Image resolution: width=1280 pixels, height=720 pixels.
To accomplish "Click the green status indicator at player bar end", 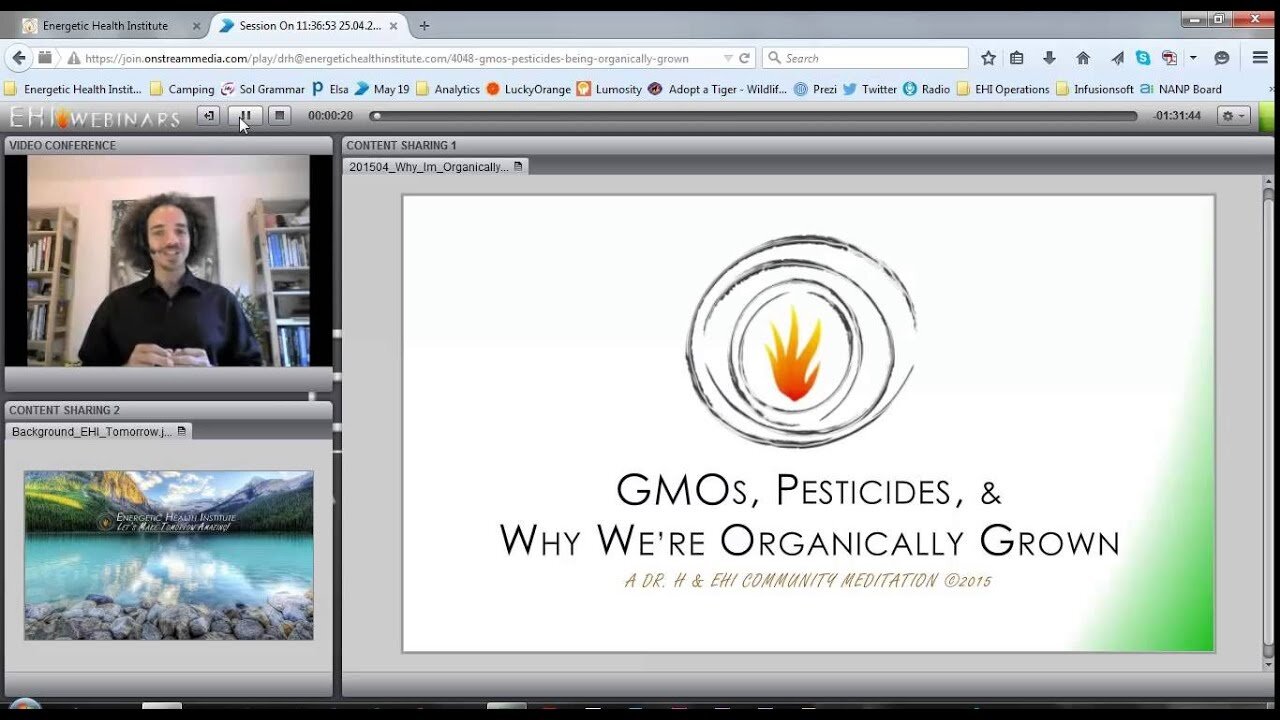I will 1267,116.
